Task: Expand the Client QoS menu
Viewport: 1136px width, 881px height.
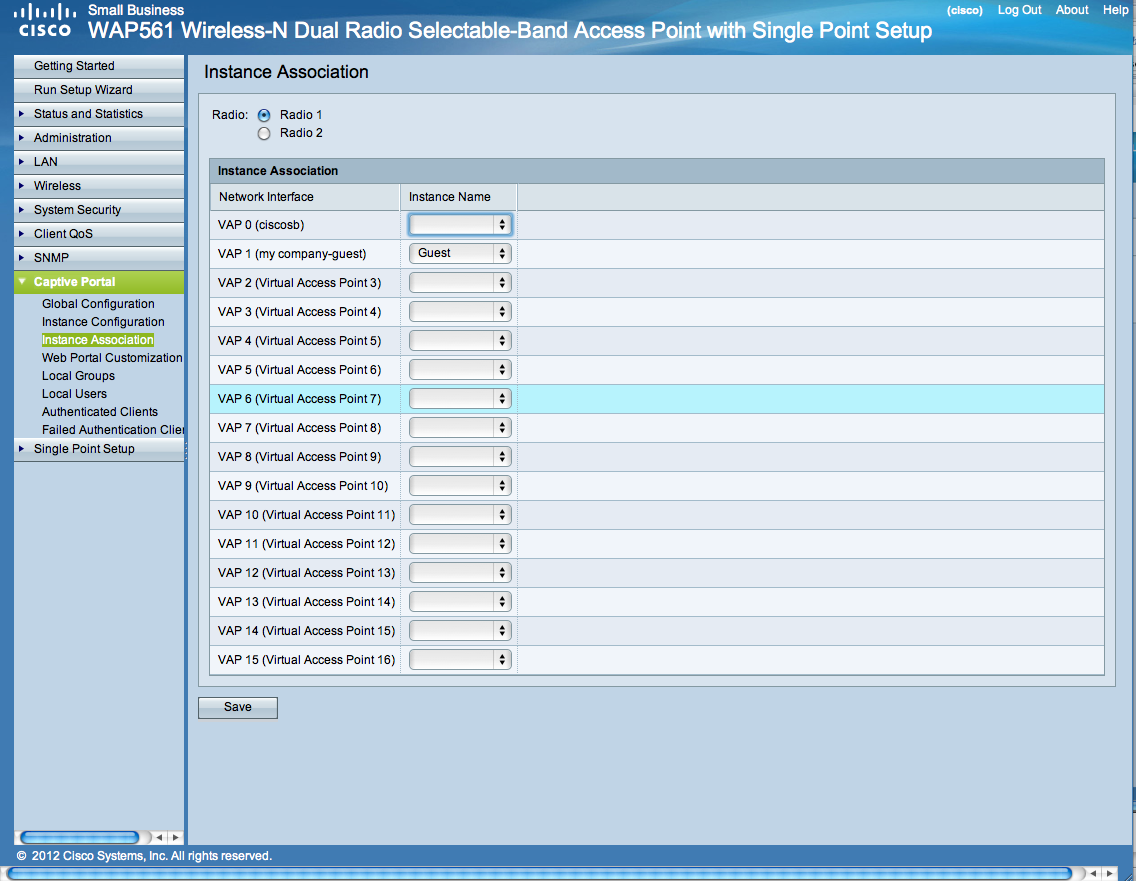Action: pos(99,233)
